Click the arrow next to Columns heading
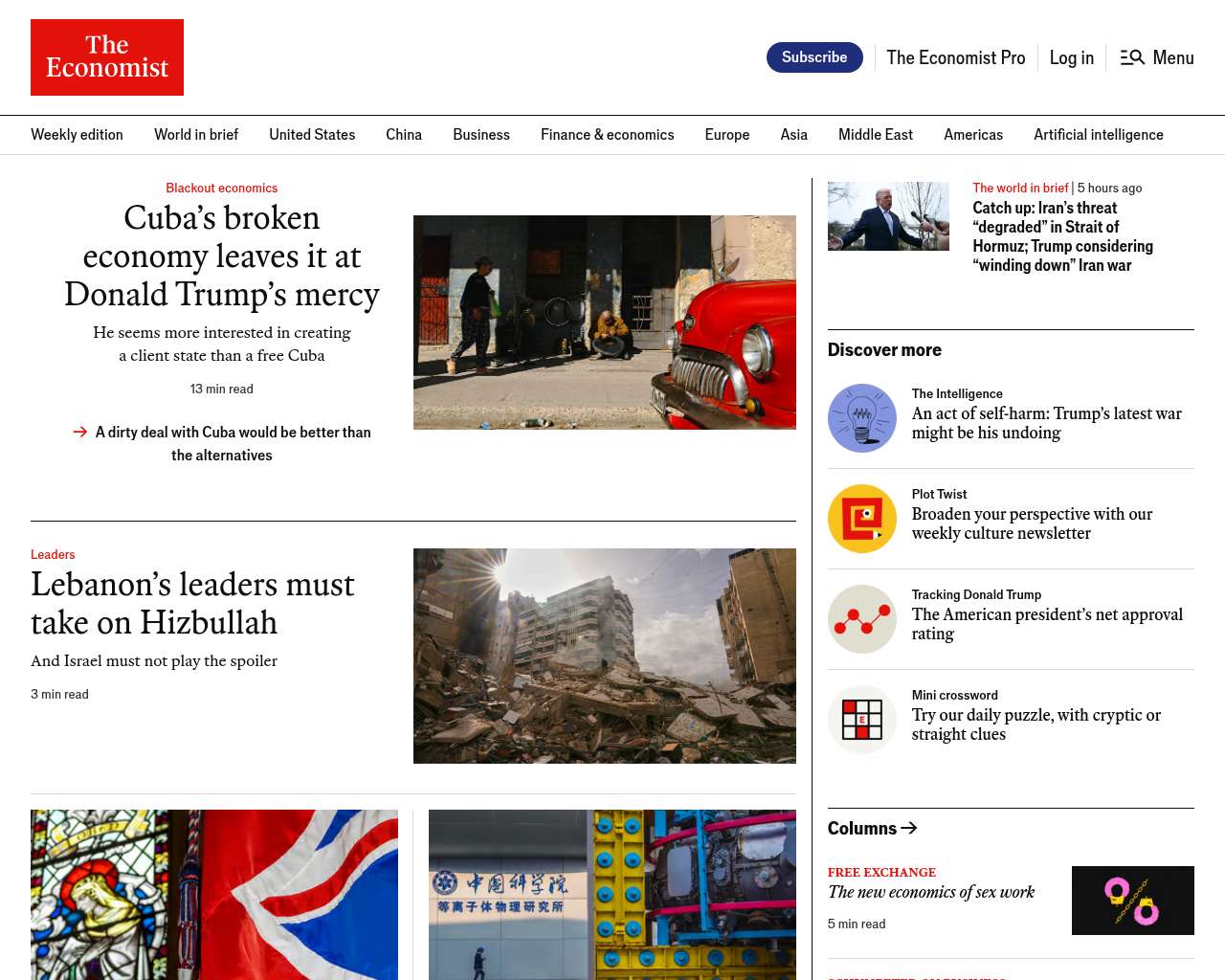Image resolution: width=1225 pixels, height=980 pixels. [909, 828]
